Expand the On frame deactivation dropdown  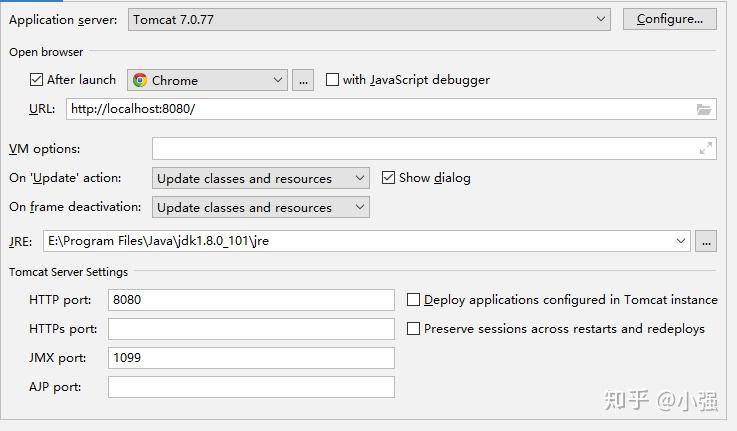(x=261, y=207)
